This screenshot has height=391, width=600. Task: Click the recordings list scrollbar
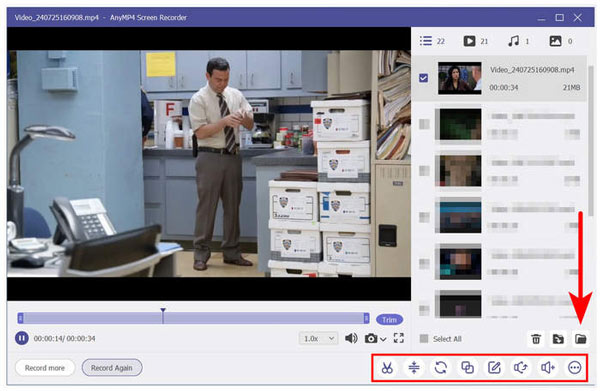tap(591, 140)
